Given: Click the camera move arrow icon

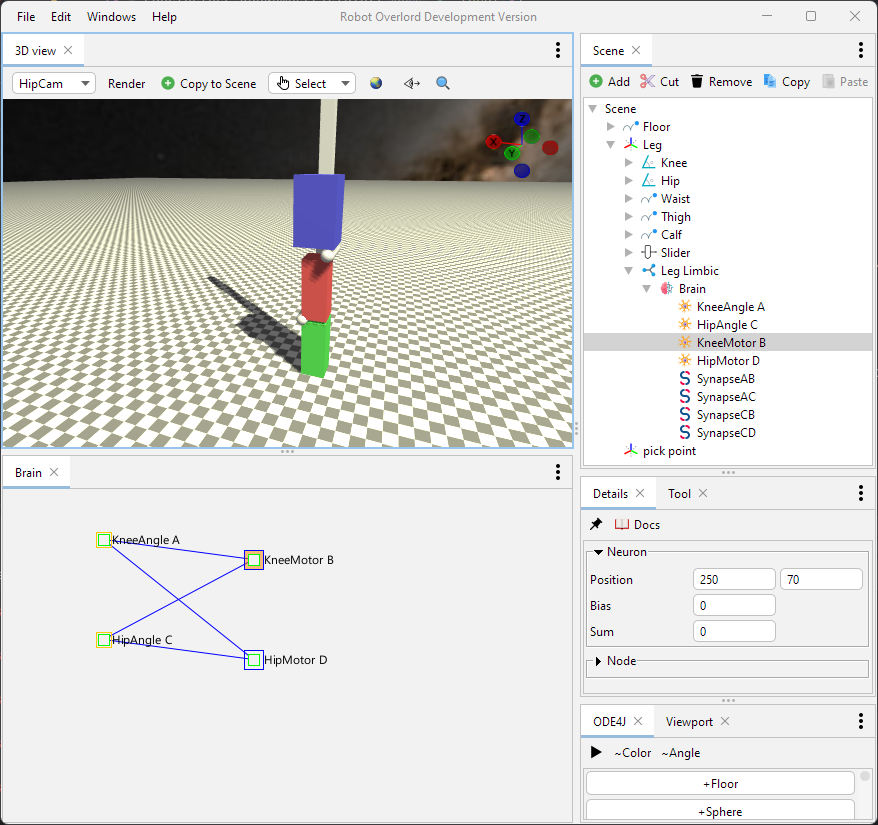Looking at the screenshot, I should pyautogui.click(x=412, y=83).
